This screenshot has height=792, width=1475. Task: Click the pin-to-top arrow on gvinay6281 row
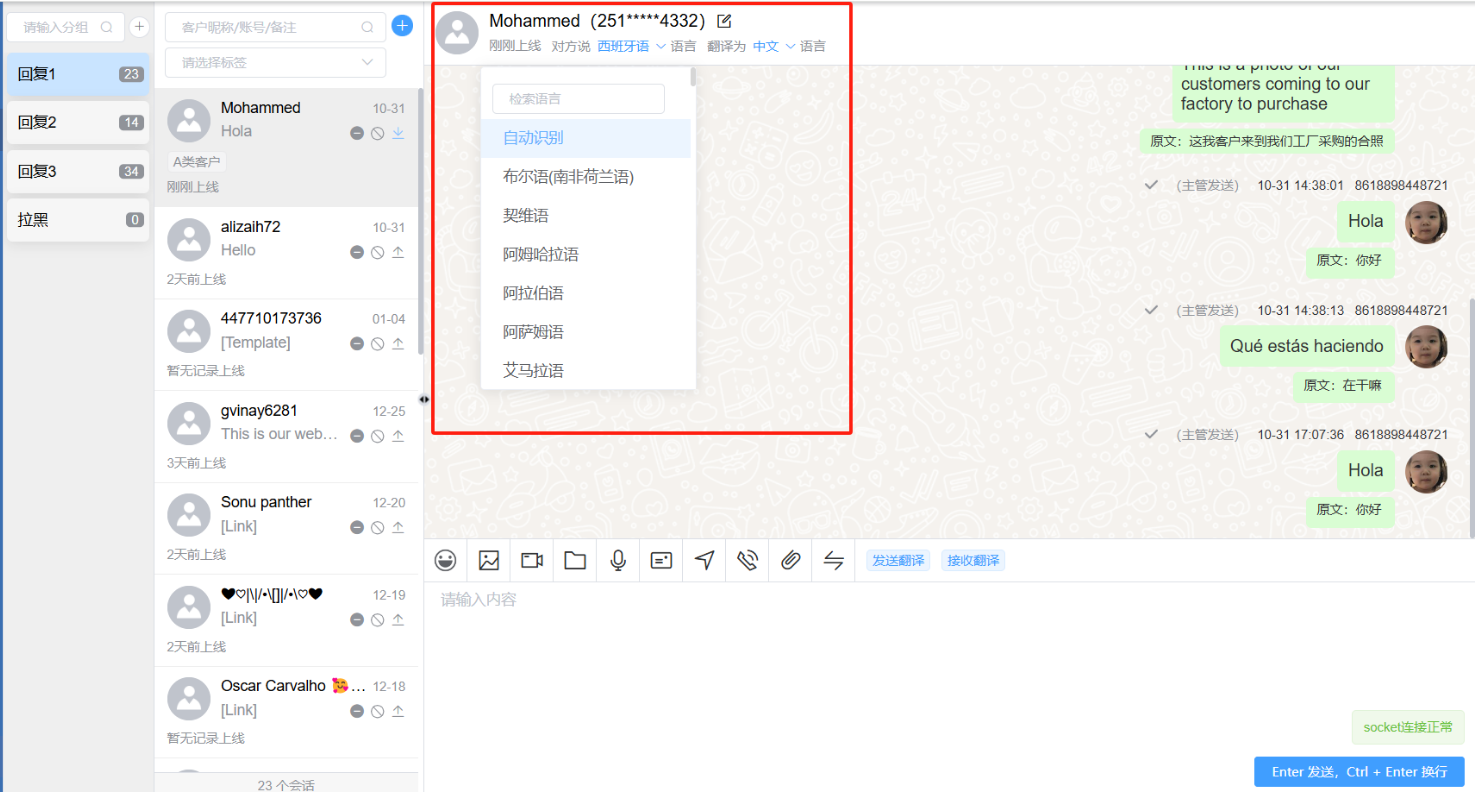[x=398, y=436]
